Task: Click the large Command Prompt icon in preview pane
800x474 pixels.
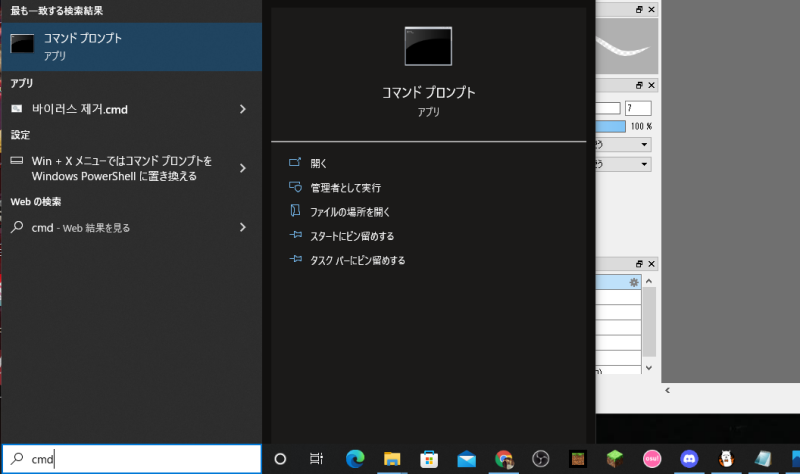Action: (428, 46)
